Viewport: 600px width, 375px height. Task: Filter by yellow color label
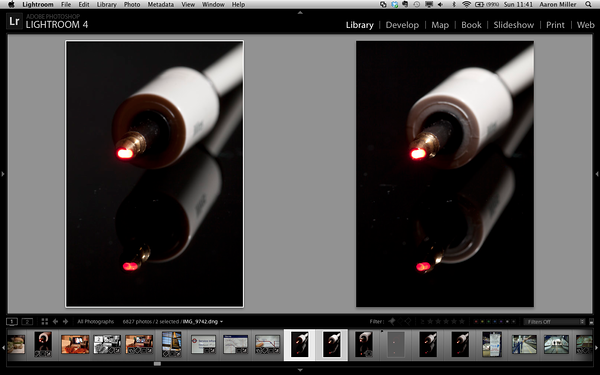[483, 321]
